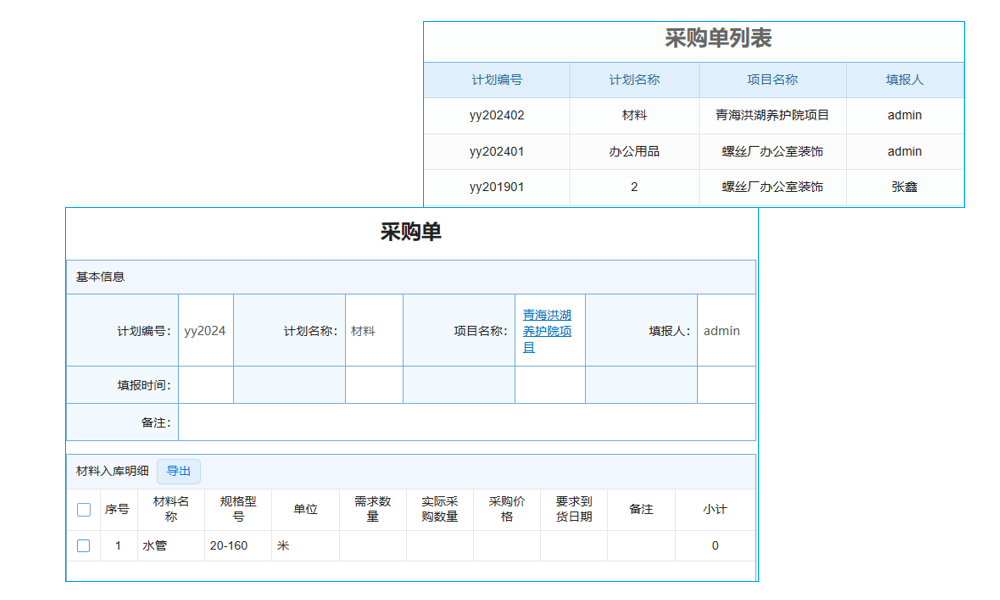Click the 采购单列表 title
This screenshot has width=1000, height=600.
[695, 35]
